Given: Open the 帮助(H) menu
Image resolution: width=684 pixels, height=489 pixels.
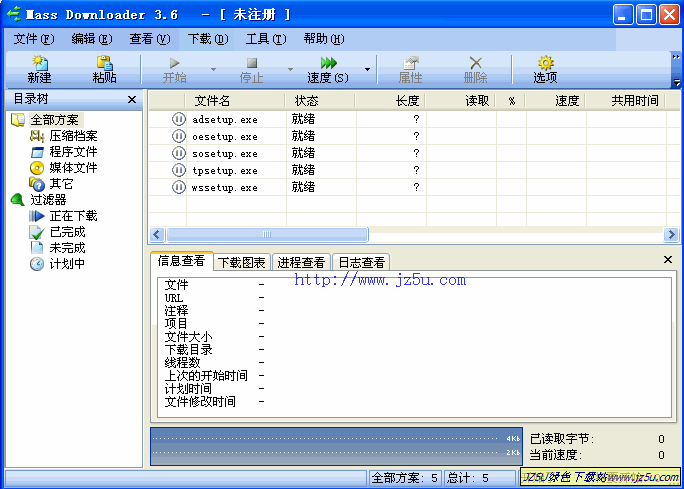Looking at the screenshot, I should click(324, 39).
